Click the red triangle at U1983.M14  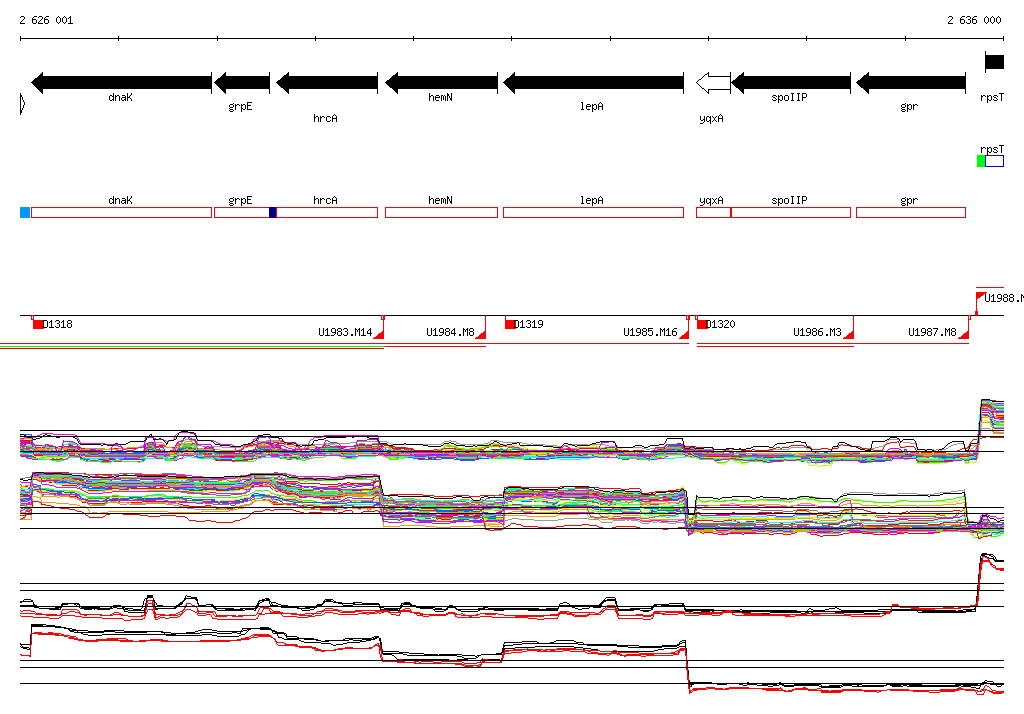point(379,334)
